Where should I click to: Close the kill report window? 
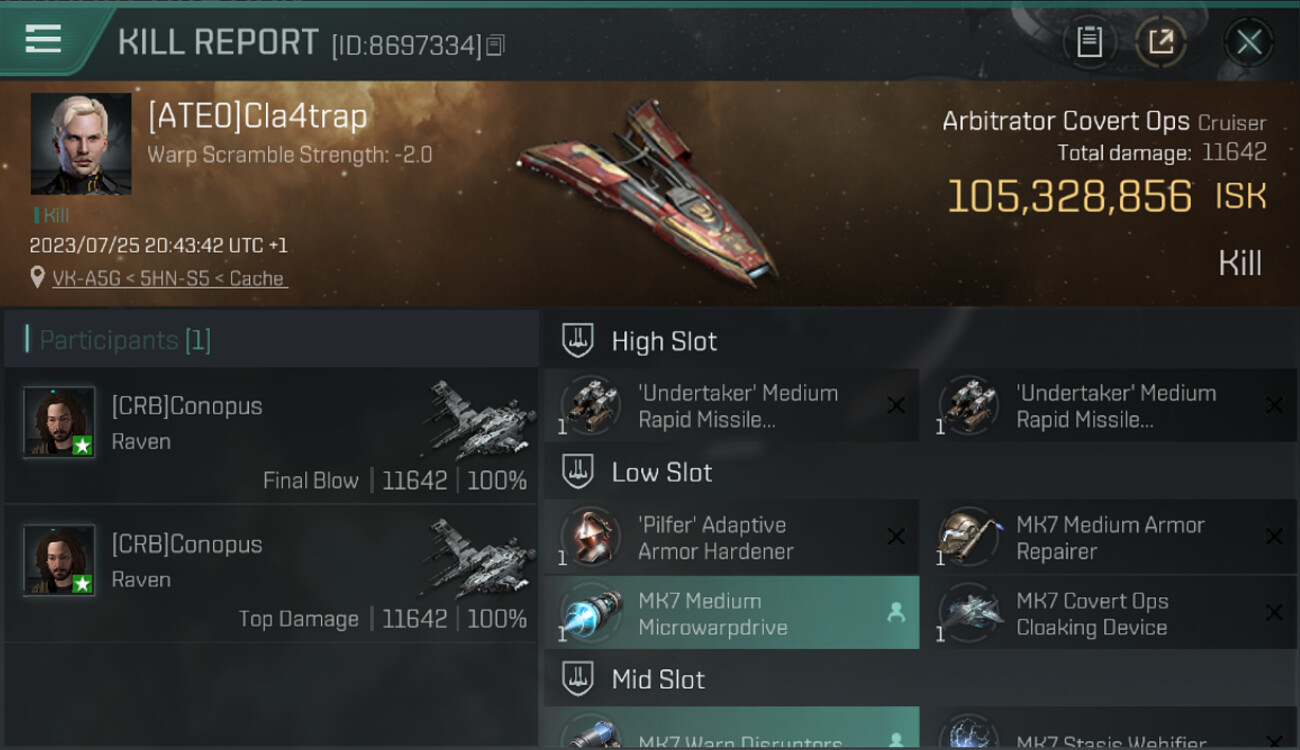point(1249,42)
